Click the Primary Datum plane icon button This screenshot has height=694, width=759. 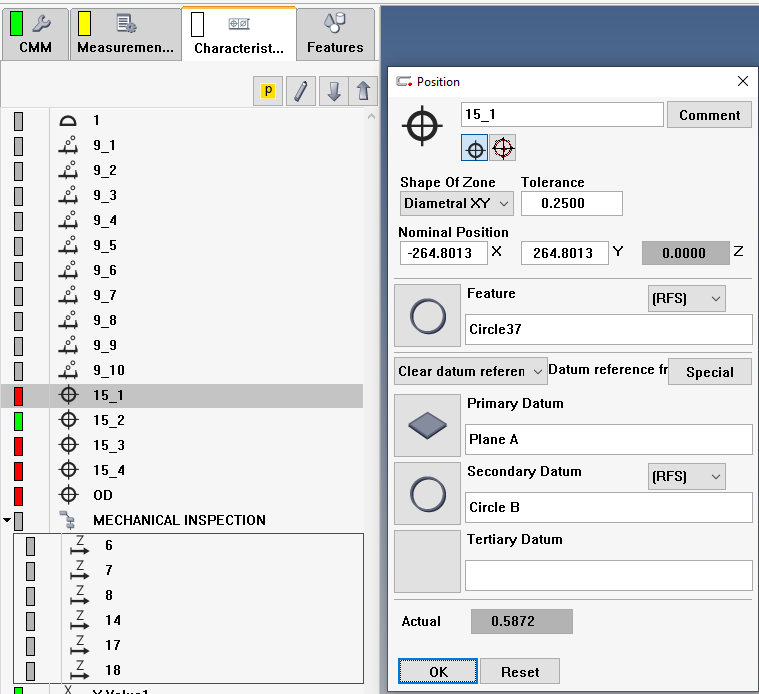[427, 425]
